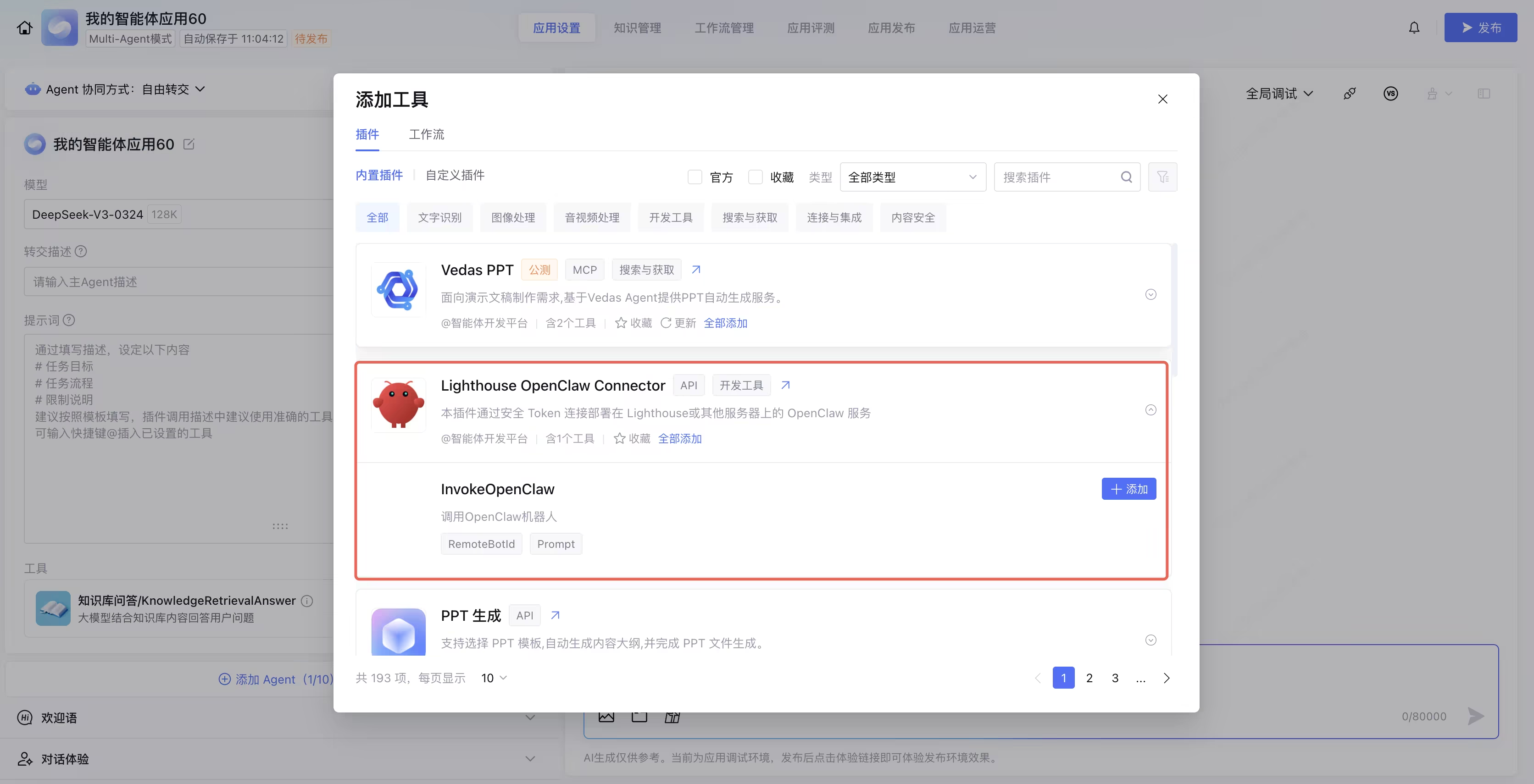Open page size dropdown showing 10
1534x784 pixels.
tap(494, 678)
